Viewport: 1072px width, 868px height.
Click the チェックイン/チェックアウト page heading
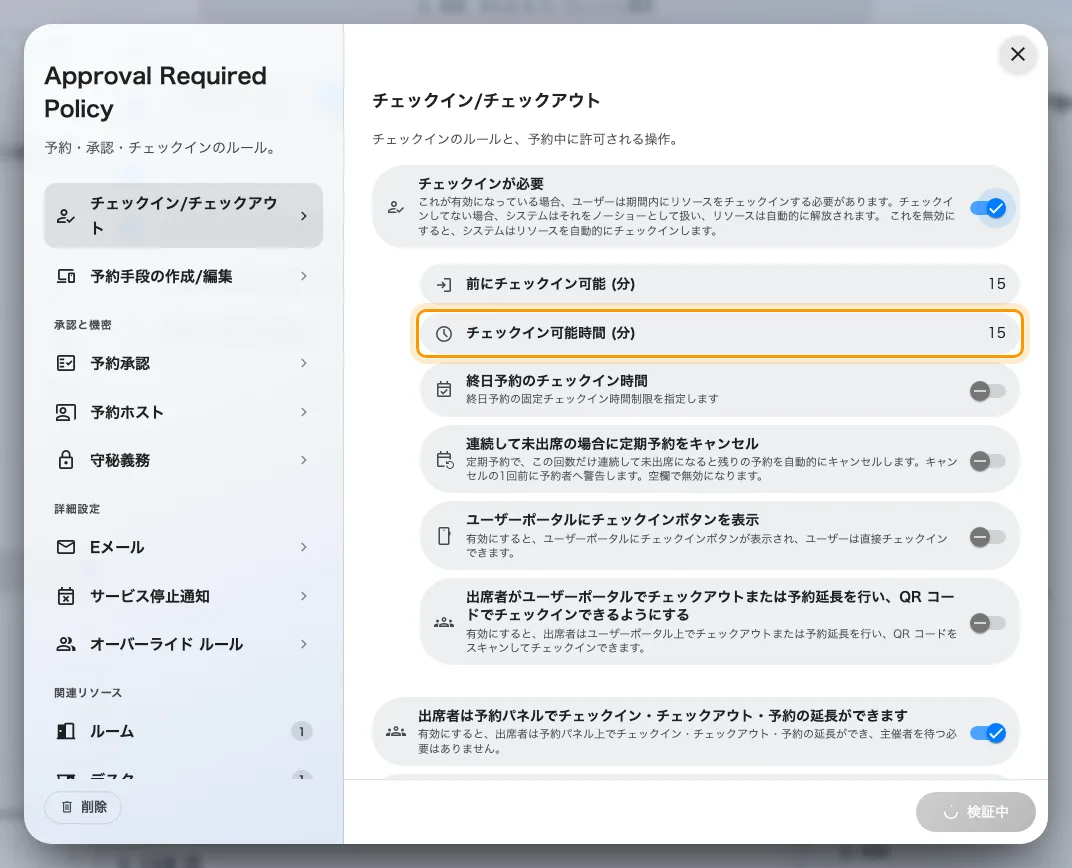(x=486, y=100)
